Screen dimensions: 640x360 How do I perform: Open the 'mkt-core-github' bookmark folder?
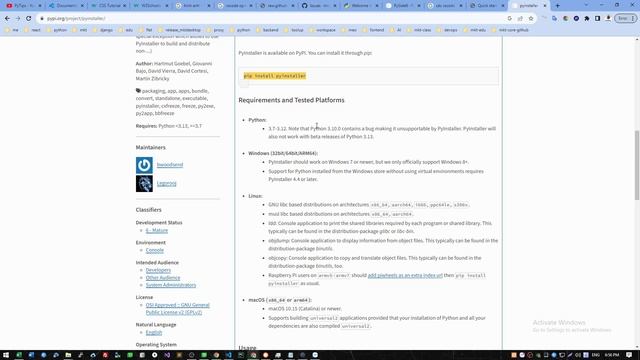click(x=510, y=30)
